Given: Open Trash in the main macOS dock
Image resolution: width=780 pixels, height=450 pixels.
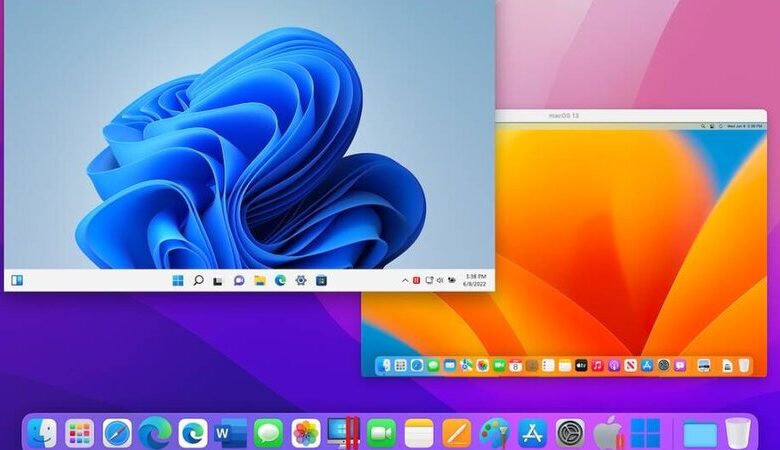Looking at the screenshot, I should pos(738,434).
